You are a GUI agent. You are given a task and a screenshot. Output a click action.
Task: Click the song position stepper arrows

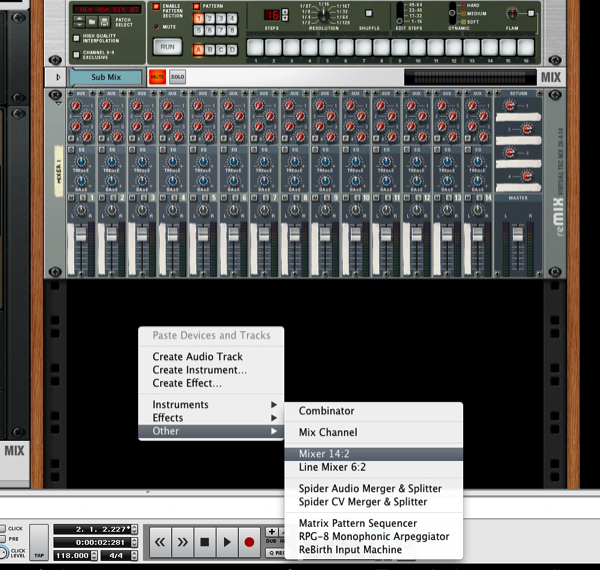pyautogui.click(x=134, y=529)
